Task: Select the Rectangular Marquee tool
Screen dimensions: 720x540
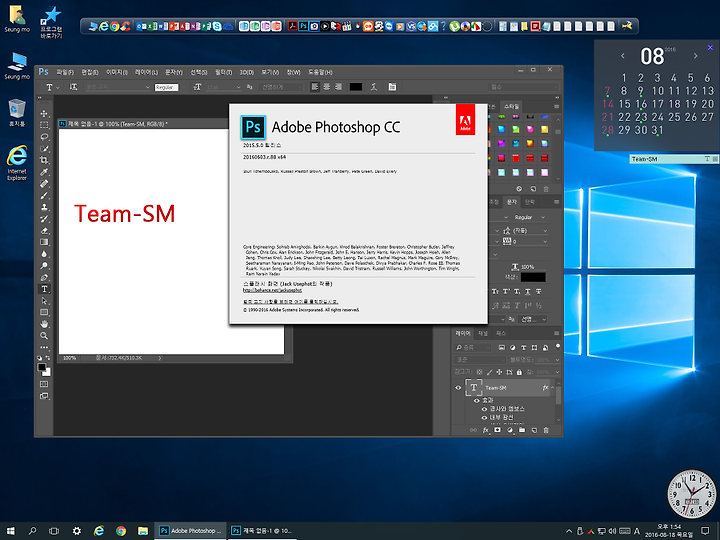Action: point(44,125)
